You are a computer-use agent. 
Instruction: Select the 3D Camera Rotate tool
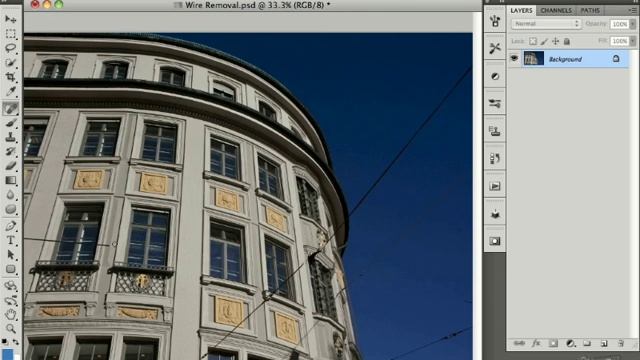pyautogui.click(x=11, y=300)
